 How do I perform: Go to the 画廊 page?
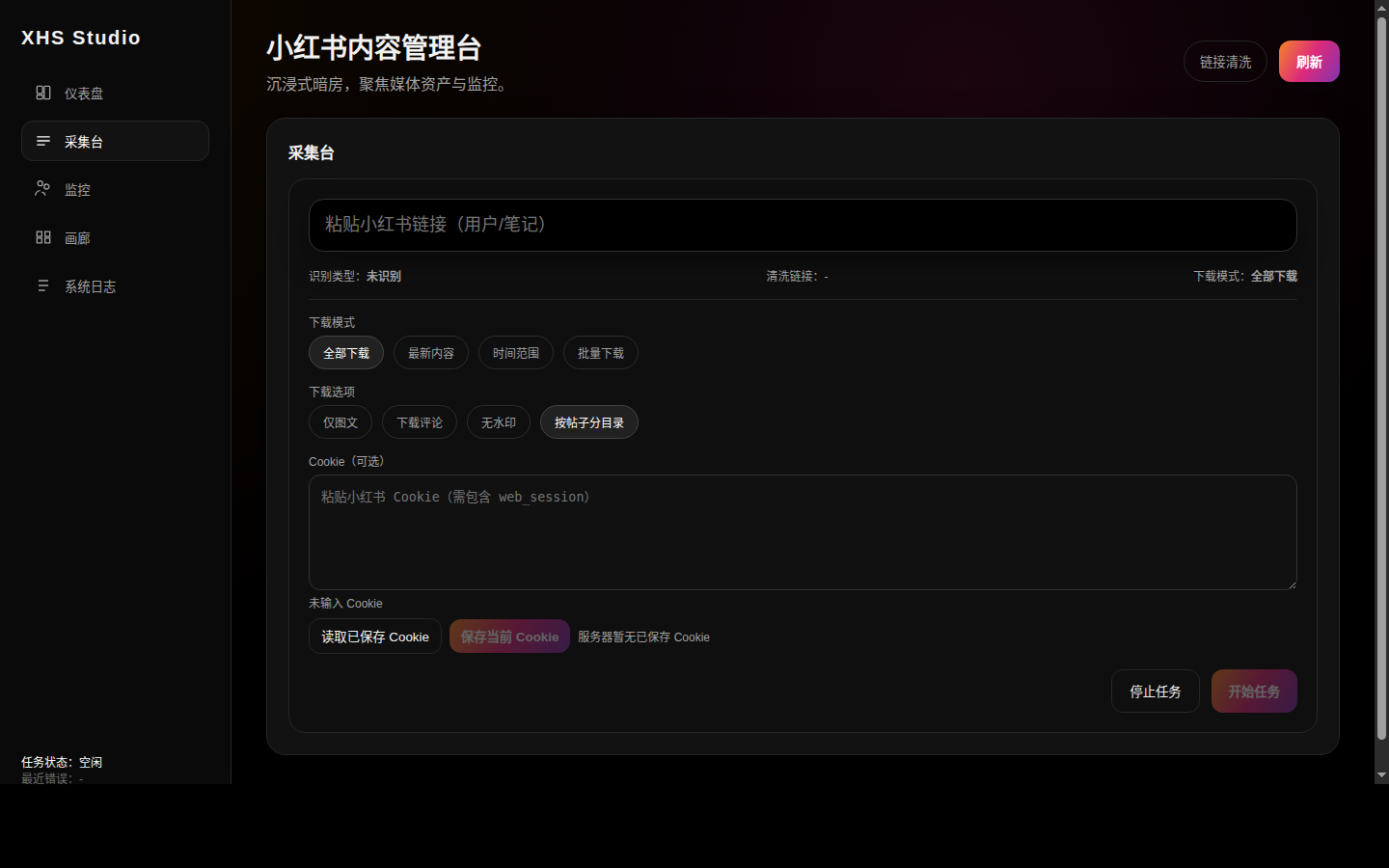(x=77, y=238)
